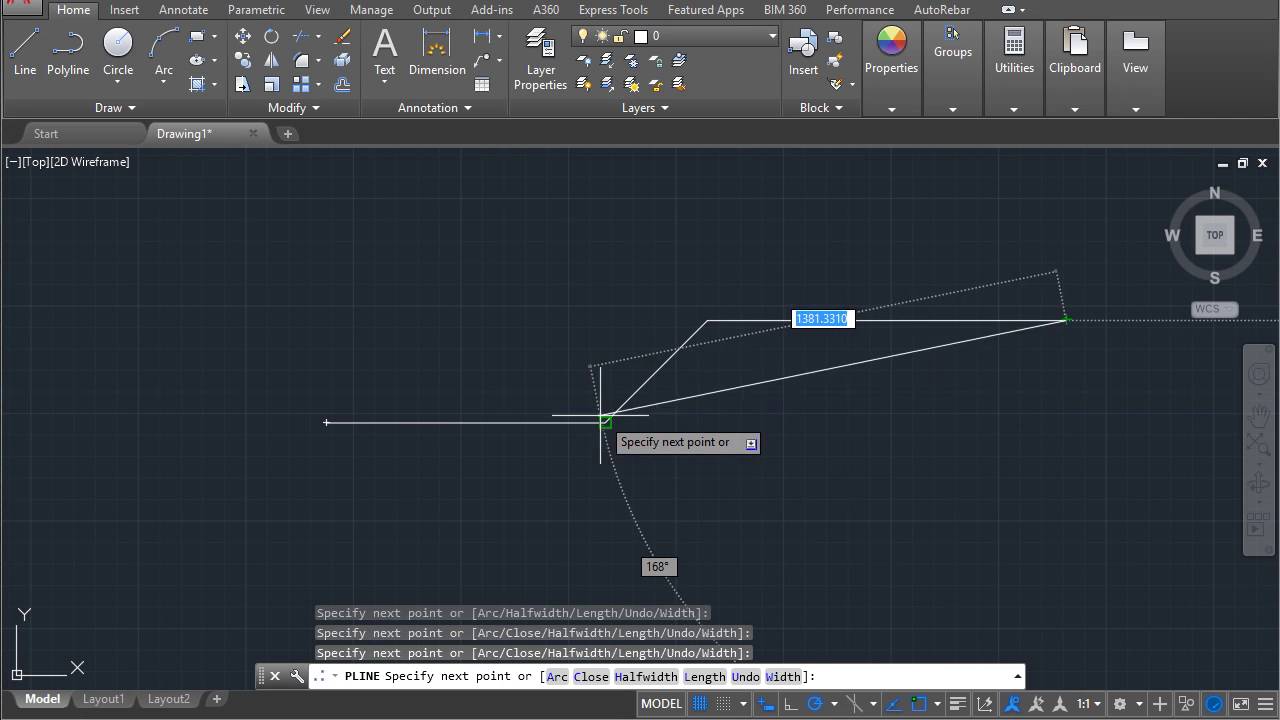Click the Trim tool icon

click(301, 36)
